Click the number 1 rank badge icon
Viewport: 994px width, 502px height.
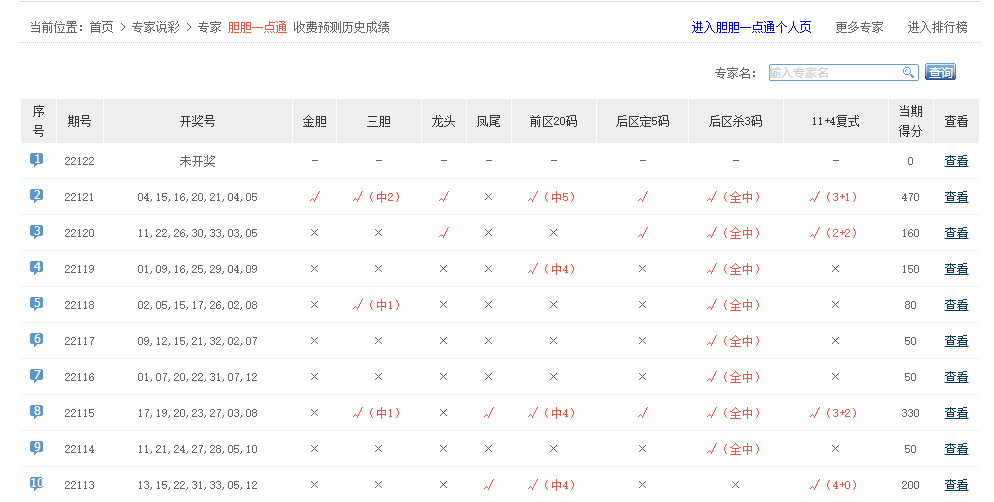point(37,160)
